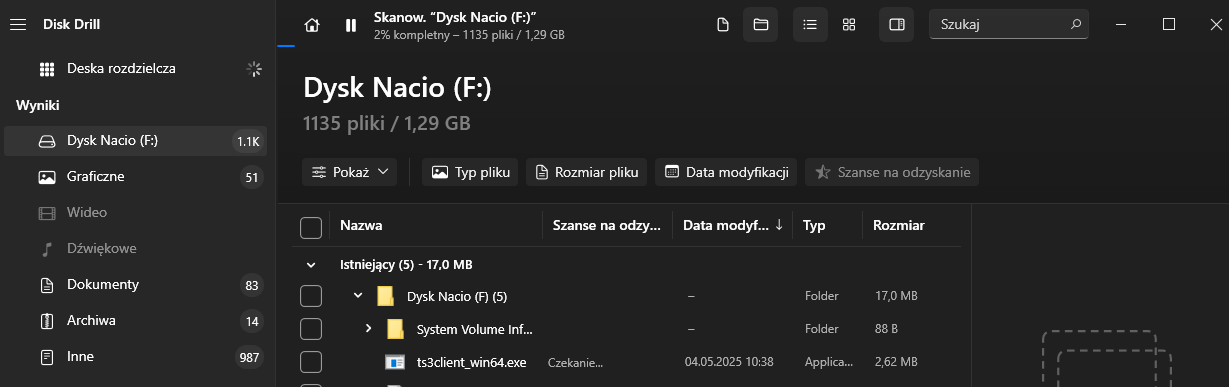Select grid thumbnails view layout

(848, 25)
